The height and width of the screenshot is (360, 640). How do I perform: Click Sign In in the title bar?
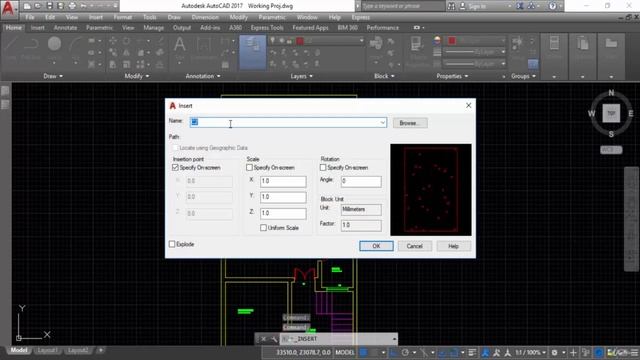point(477,6)
